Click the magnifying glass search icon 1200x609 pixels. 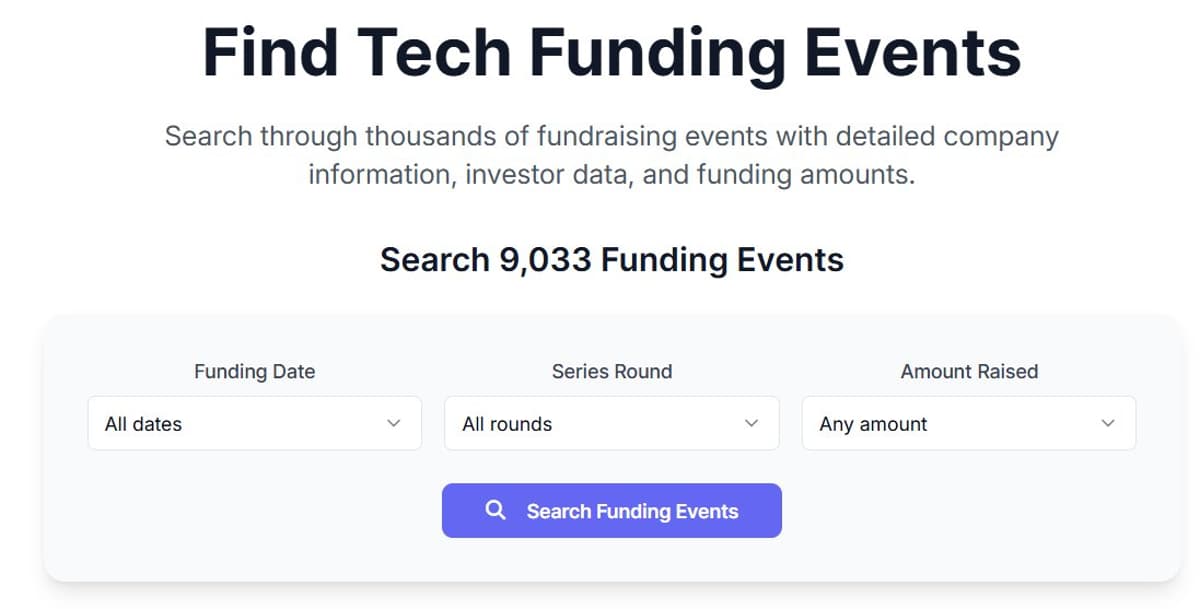pos(495,510)
